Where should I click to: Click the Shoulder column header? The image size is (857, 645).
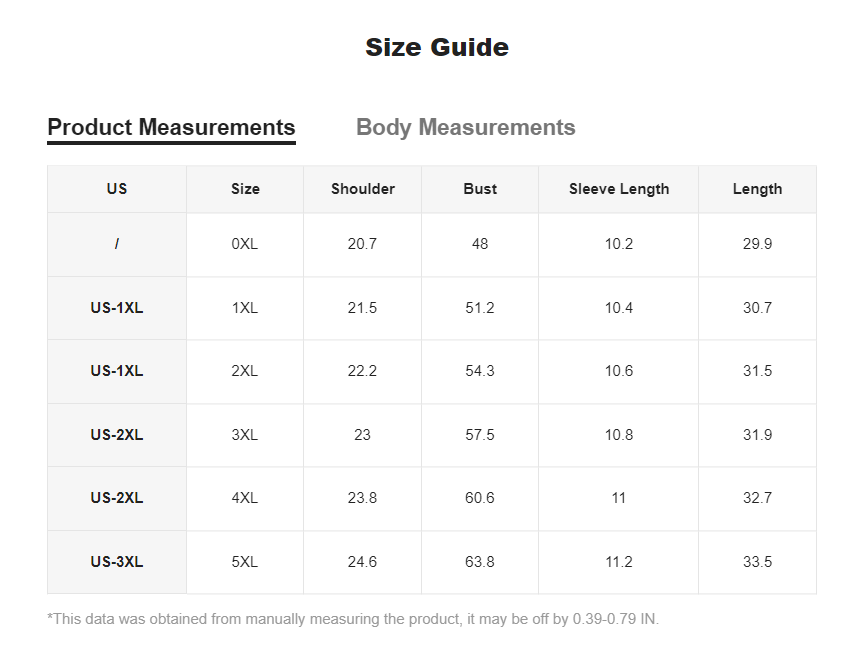(x=362, y=189)
